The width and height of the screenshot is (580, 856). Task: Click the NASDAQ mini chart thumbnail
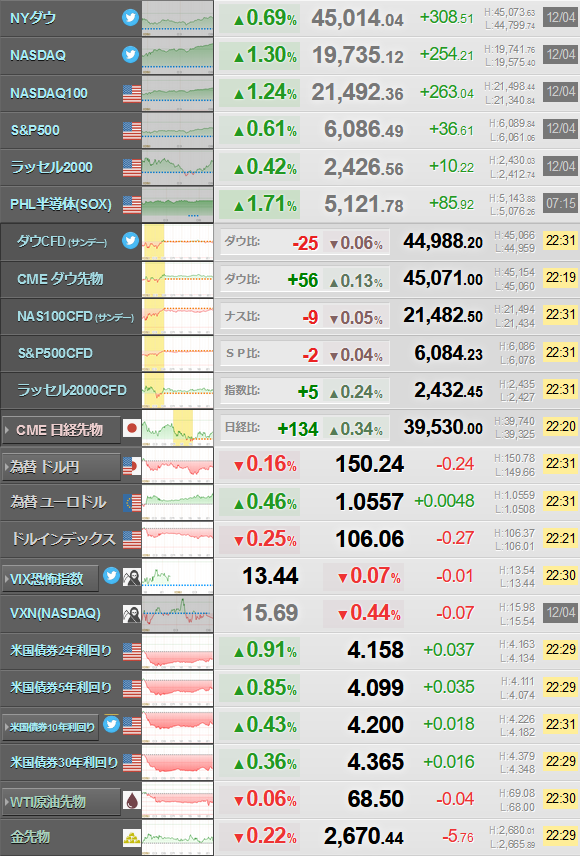177,56
